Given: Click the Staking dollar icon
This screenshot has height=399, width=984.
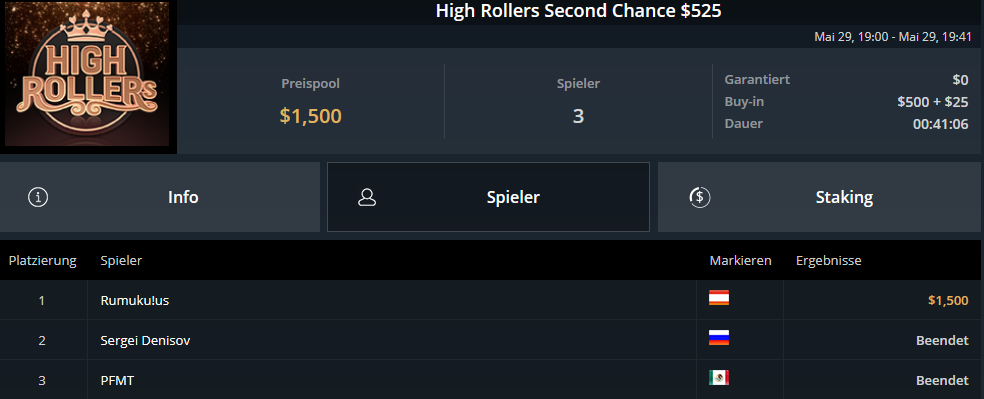Looking at the screenshot, I should (700, 197).
